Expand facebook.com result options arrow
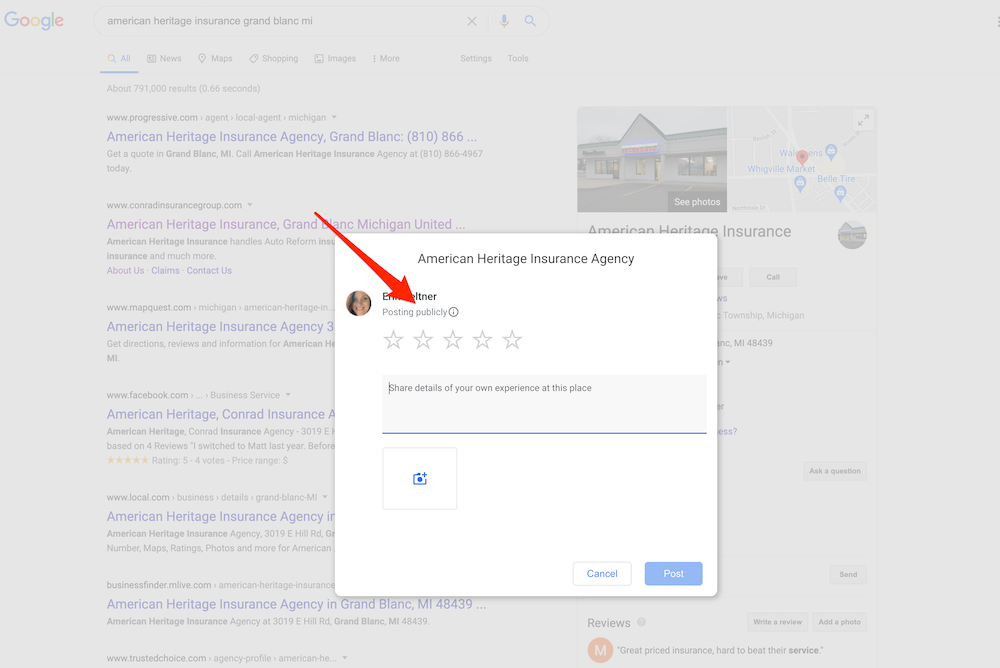 pyautogui.click(x=288, y=395)
